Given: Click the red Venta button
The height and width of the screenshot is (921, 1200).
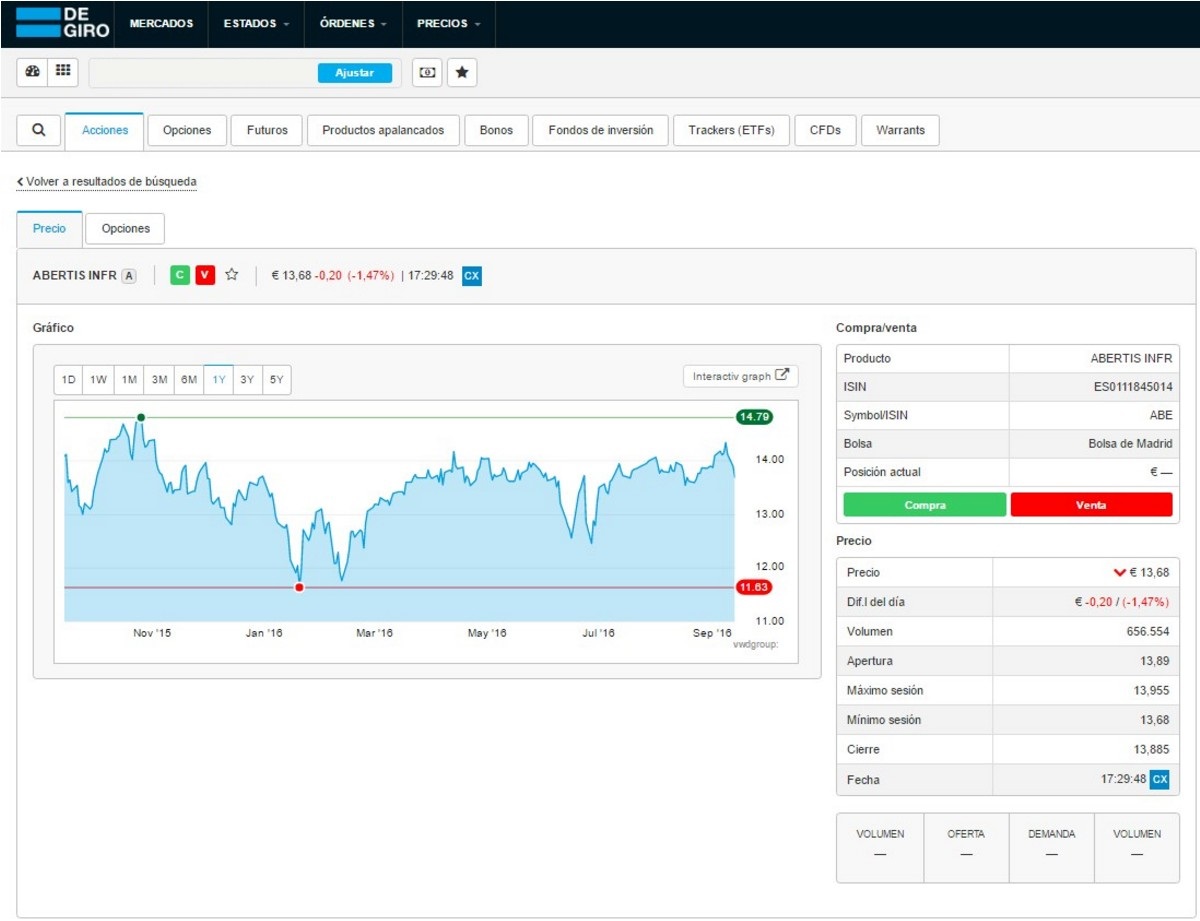Looking at the screenshot, I should point(1091,505).
